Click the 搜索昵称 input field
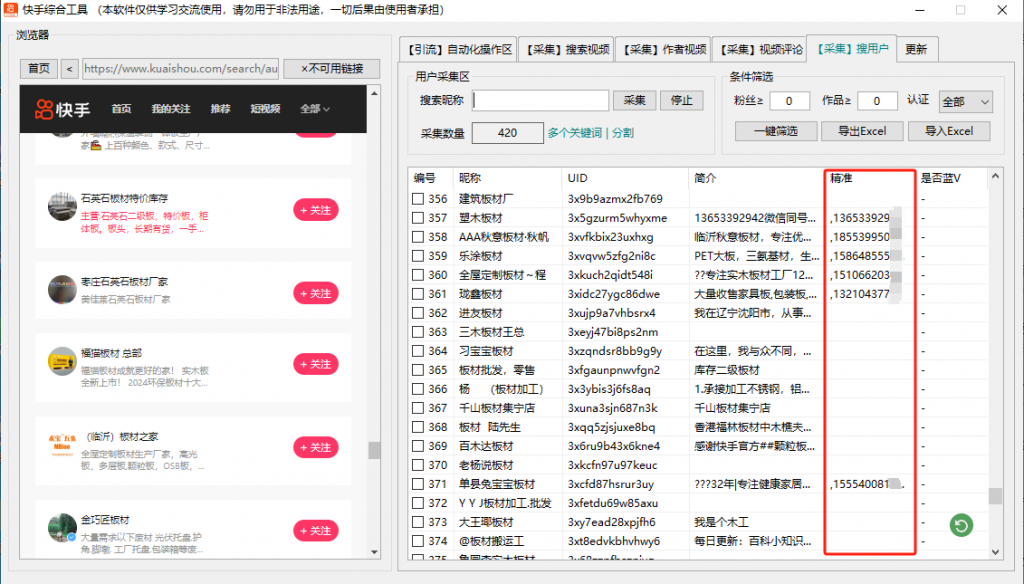 [x=541, y=101]
